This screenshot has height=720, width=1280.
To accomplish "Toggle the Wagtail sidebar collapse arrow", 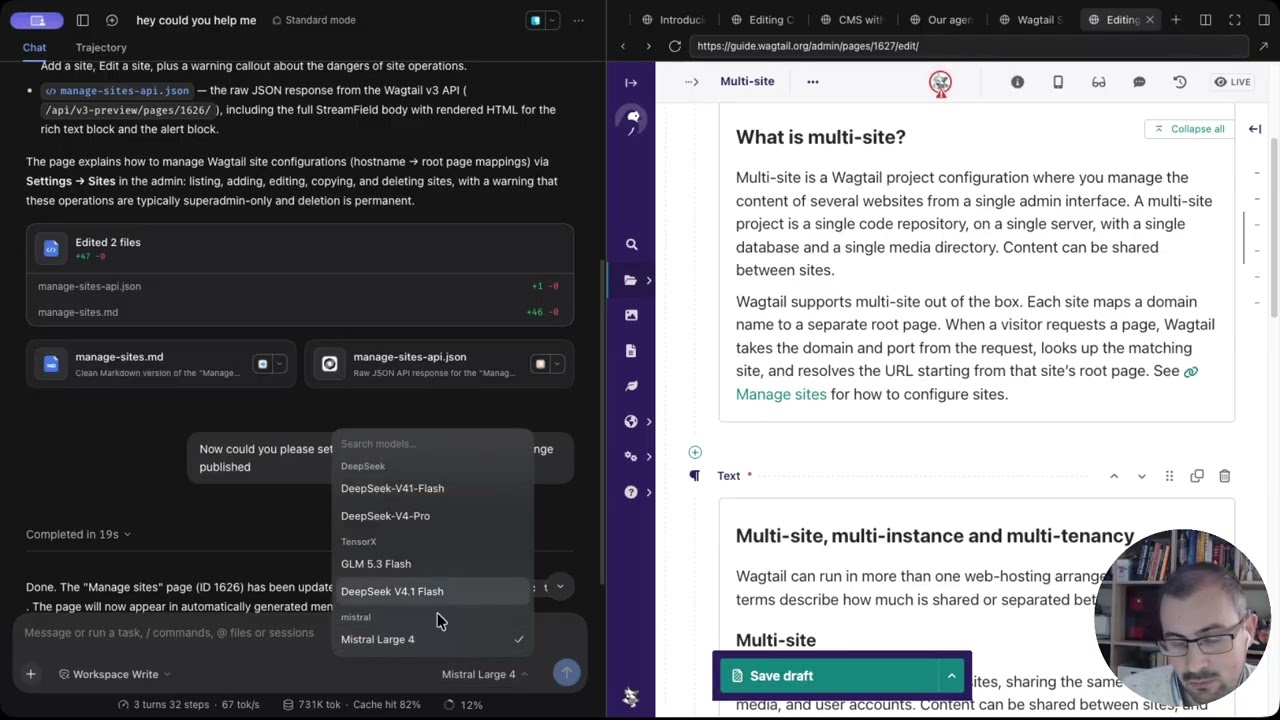I will (x=631, y=82).
